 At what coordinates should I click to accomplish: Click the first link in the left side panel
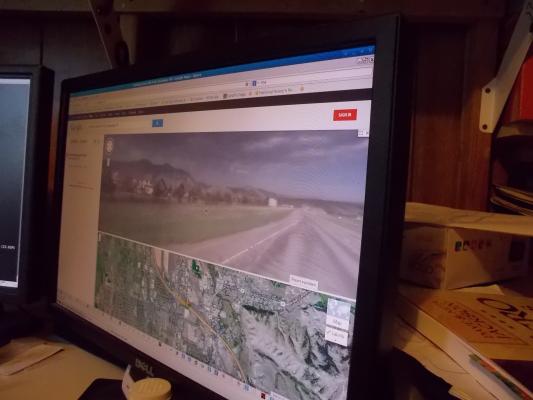click(78, 156)
